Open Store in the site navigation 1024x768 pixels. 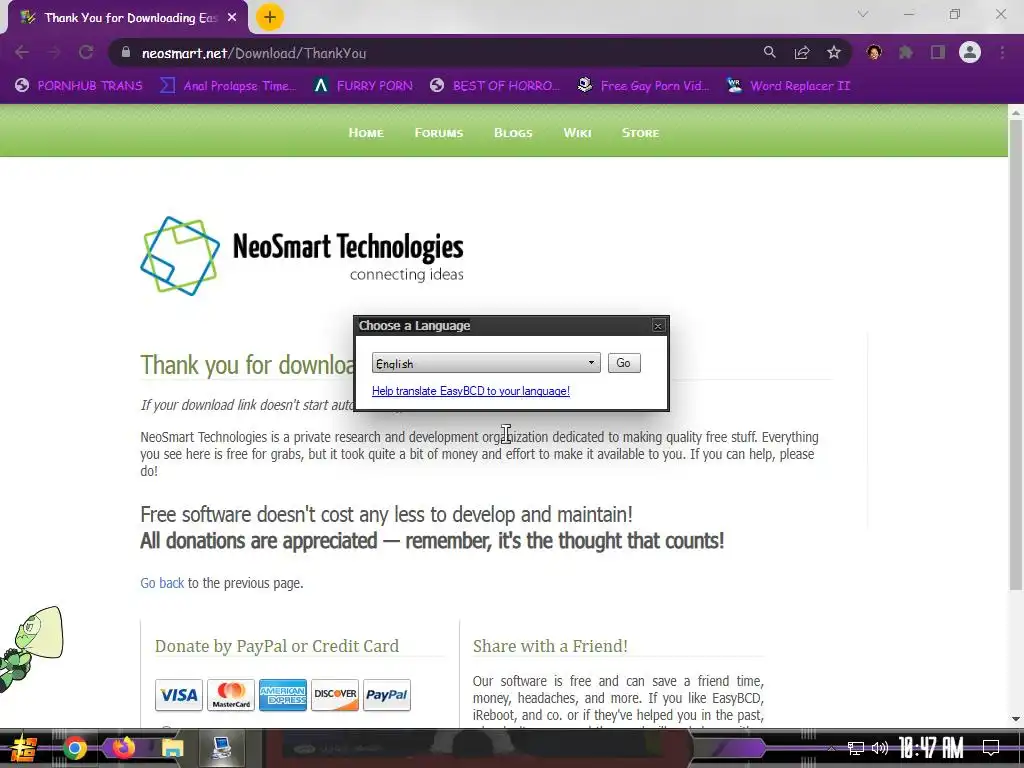(x=640, y=133)
